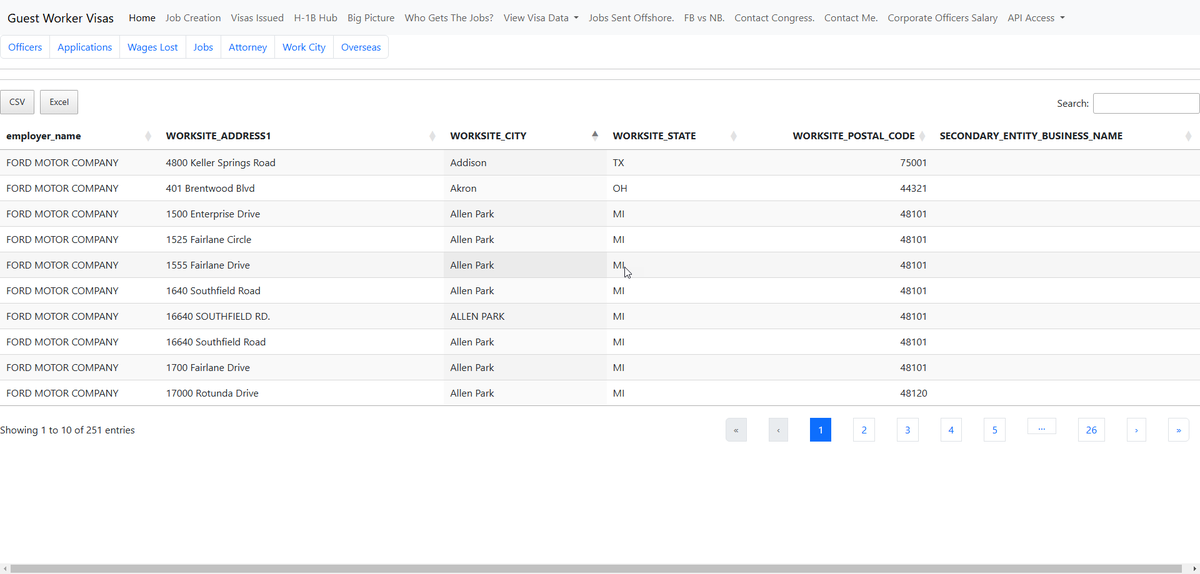Select the 1640 Southfield Road cell

[302, 290]
